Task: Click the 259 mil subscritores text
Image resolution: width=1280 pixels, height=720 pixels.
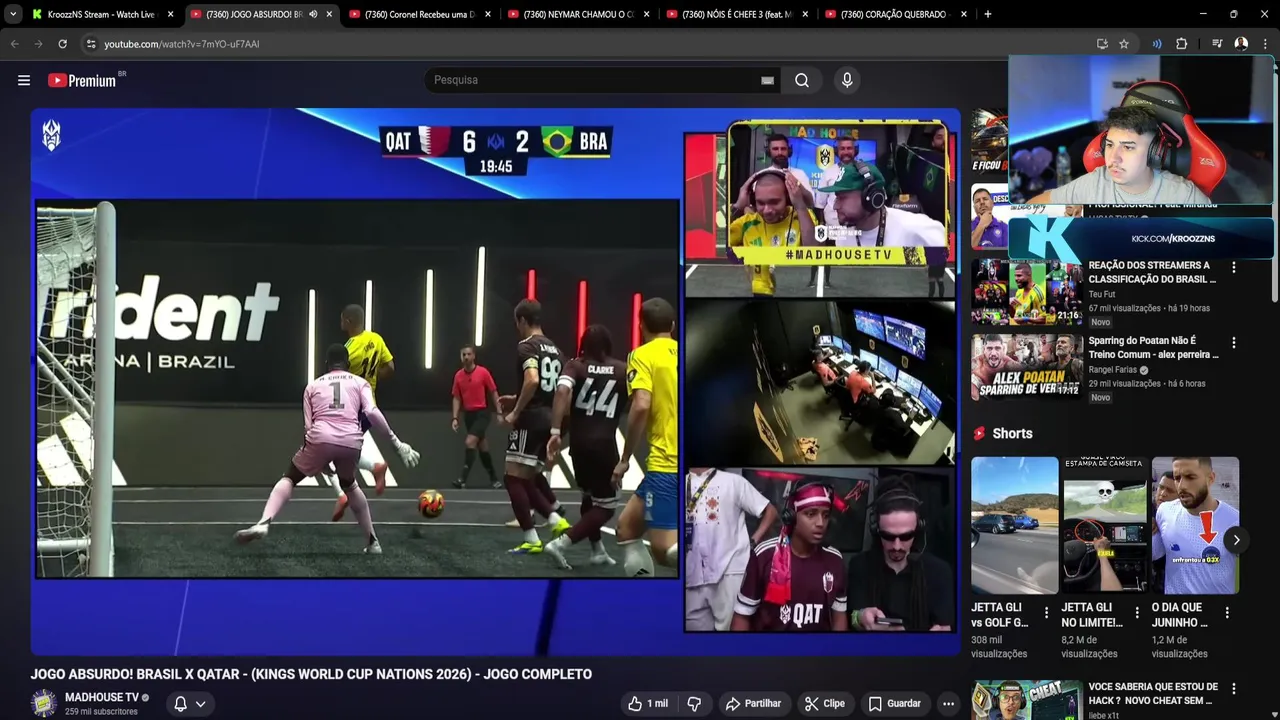Action: tap(101, 712)
